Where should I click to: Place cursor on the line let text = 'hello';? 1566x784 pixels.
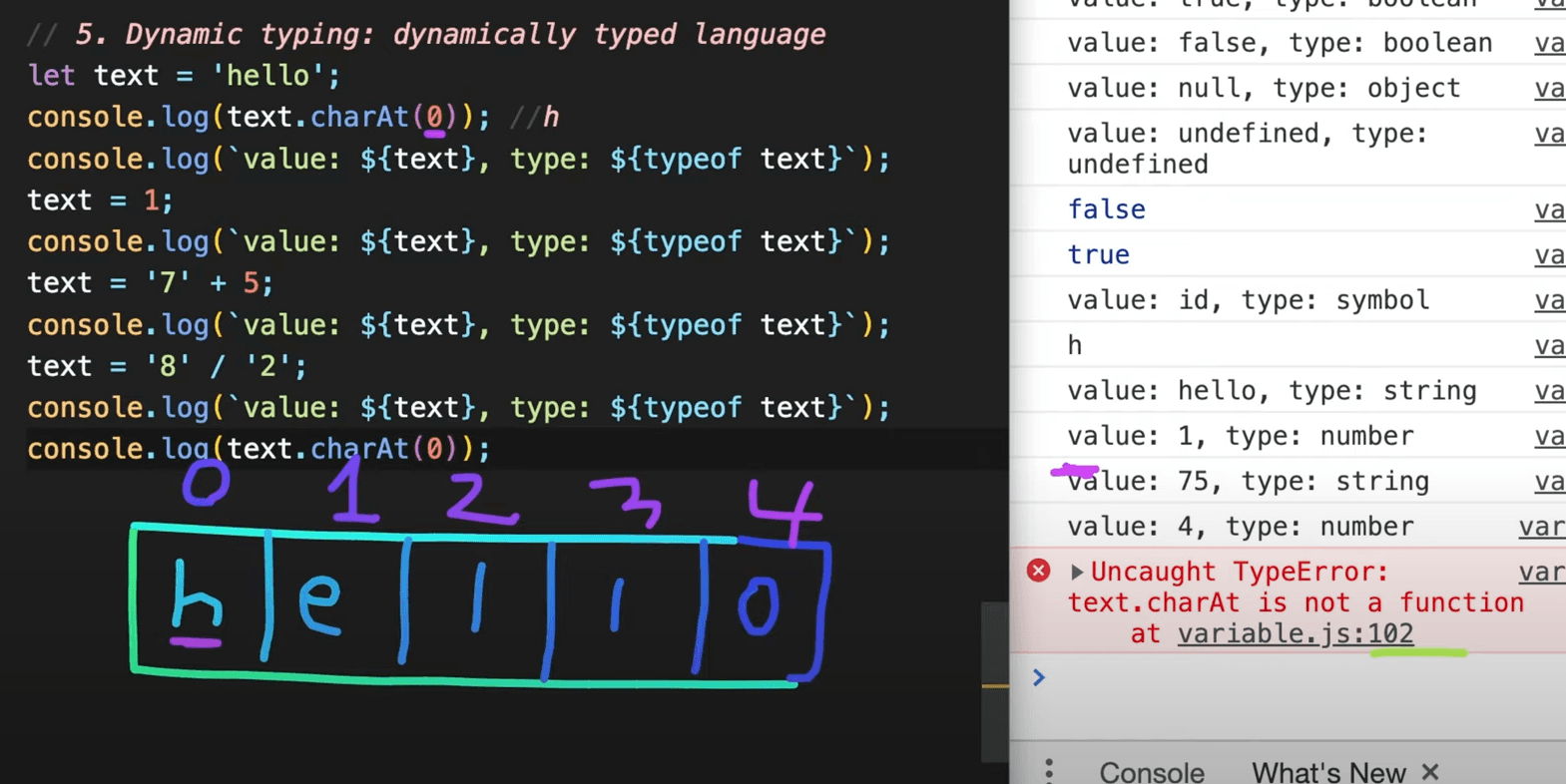pyautogui.click(x=184, y=76)
